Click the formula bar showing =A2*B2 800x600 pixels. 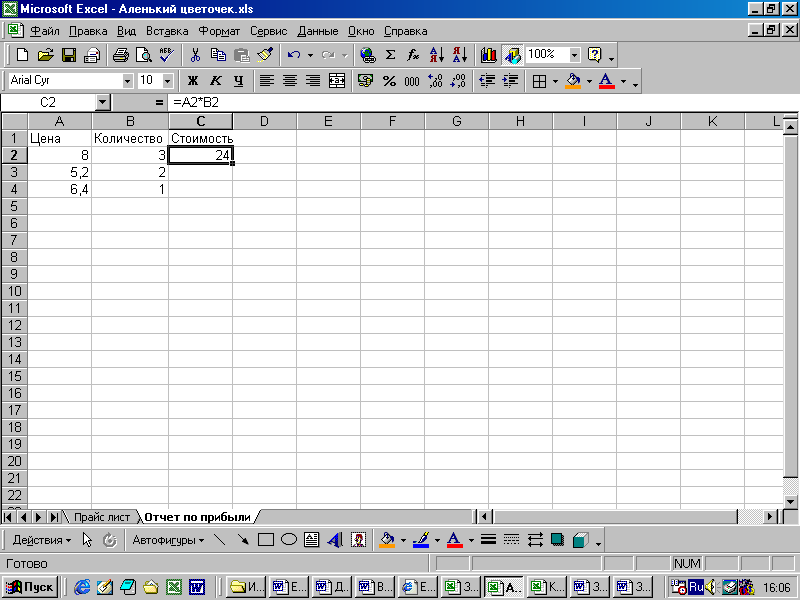(x=482, y=103)
